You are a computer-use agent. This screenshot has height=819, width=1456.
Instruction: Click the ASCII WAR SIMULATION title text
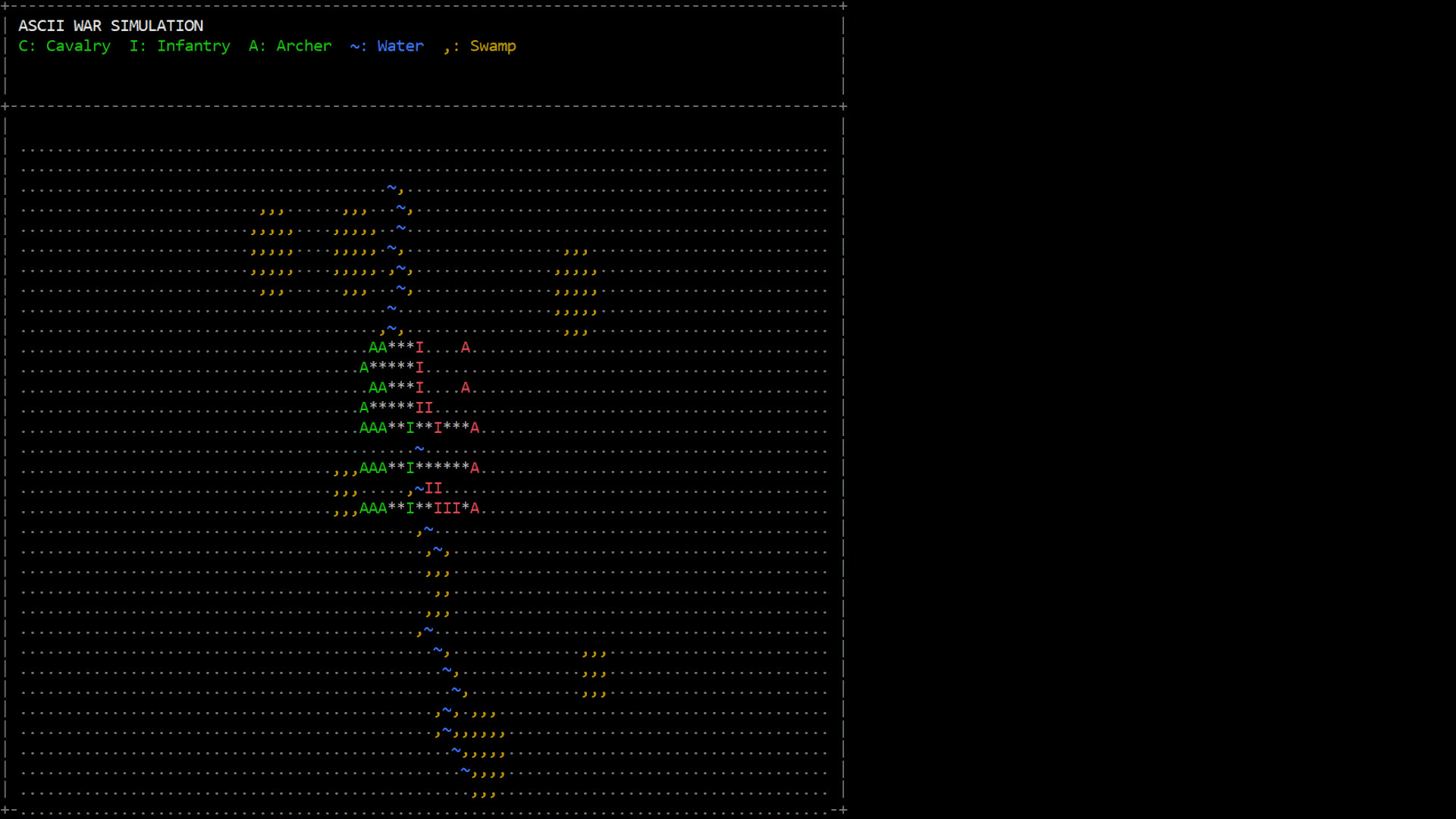point(111,26)
